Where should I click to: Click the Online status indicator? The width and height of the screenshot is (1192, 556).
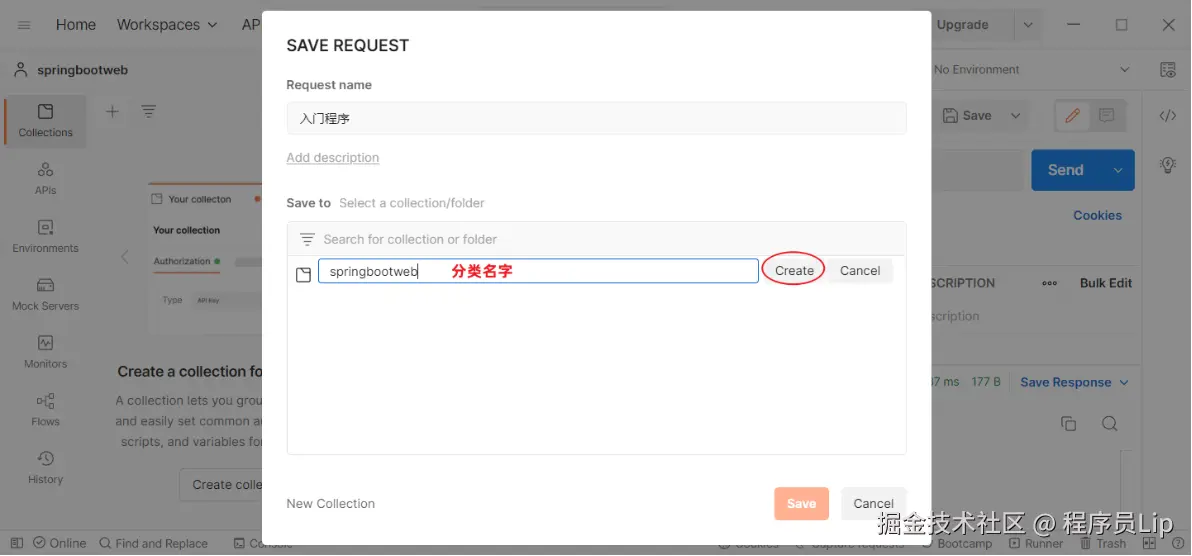(59, 543)
